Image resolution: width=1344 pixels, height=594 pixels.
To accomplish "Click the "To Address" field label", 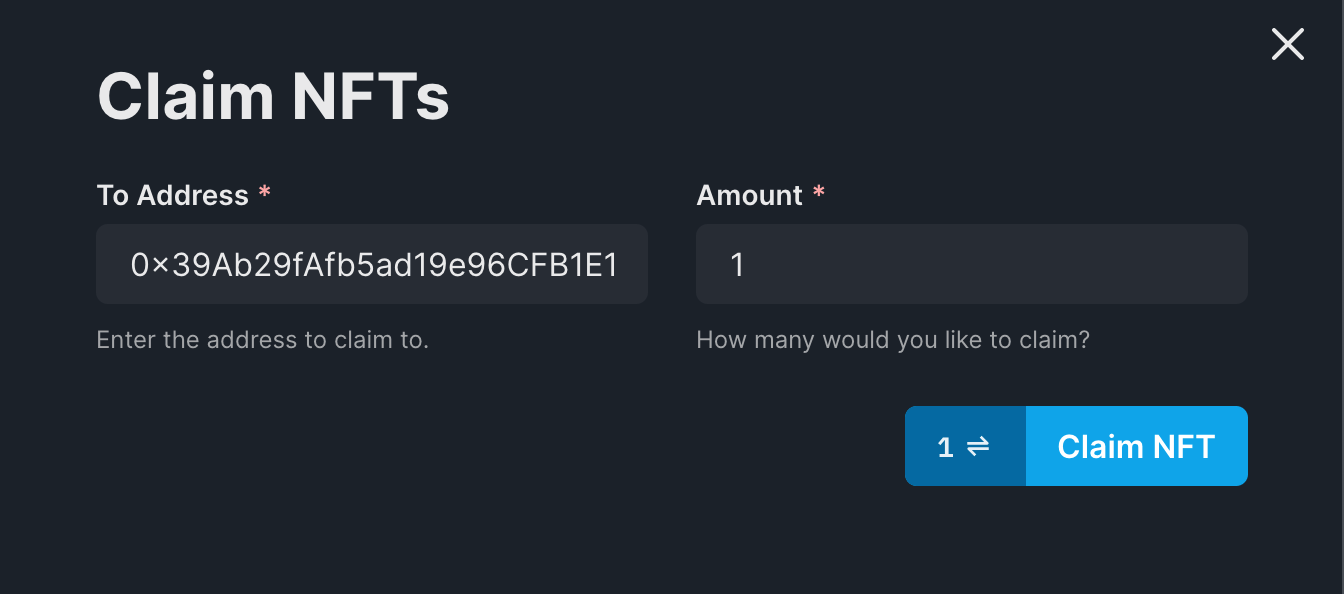I will tap(172, 195).
